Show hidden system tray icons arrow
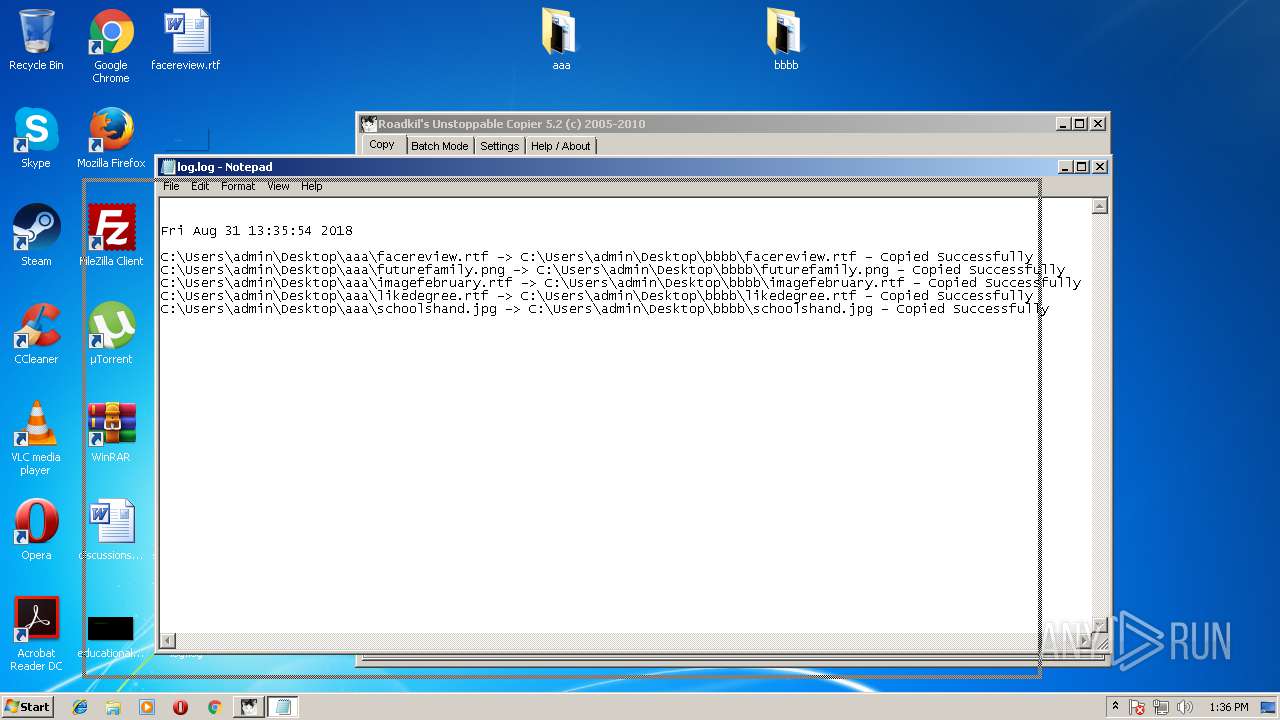The height and width of the screenshot is (720, 1280). point(1115,707)
